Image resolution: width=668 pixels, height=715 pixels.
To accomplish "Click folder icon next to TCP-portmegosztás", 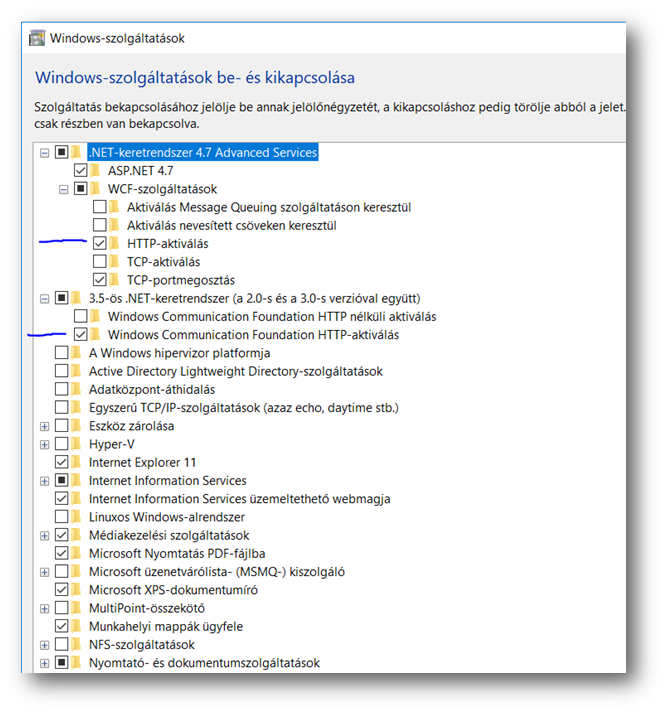I will click(x=114, y=280).
